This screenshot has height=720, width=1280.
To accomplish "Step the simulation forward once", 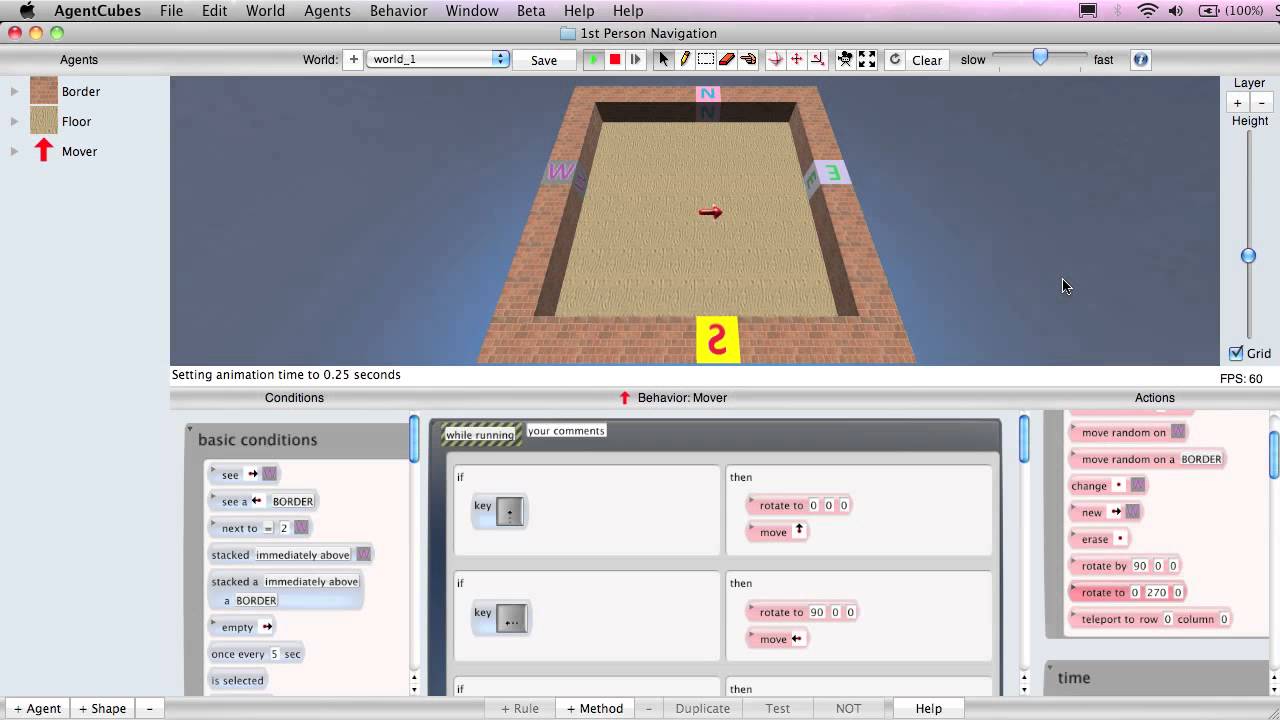I will coord(635,59).
